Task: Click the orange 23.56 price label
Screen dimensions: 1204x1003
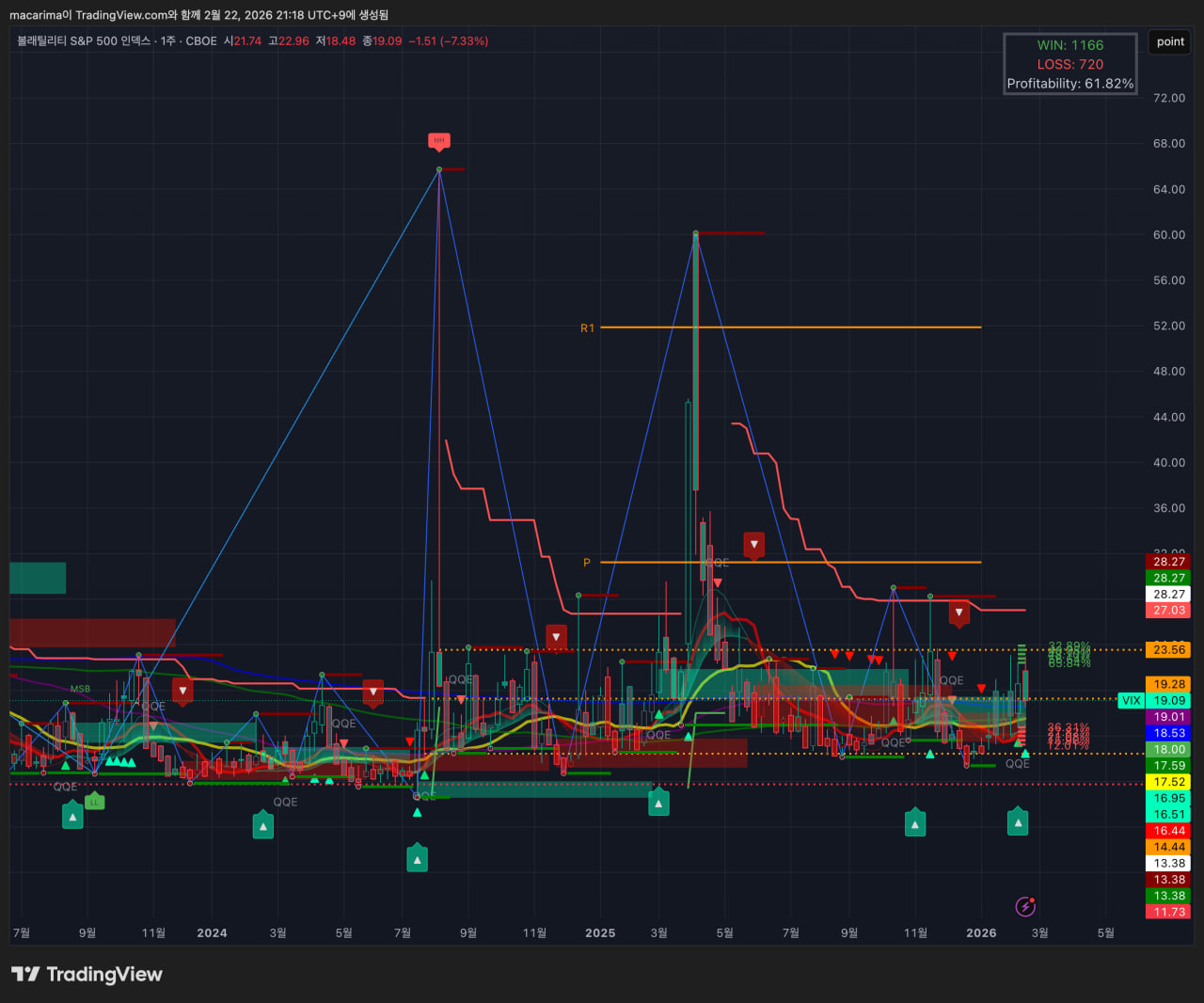Action: 1169,650
